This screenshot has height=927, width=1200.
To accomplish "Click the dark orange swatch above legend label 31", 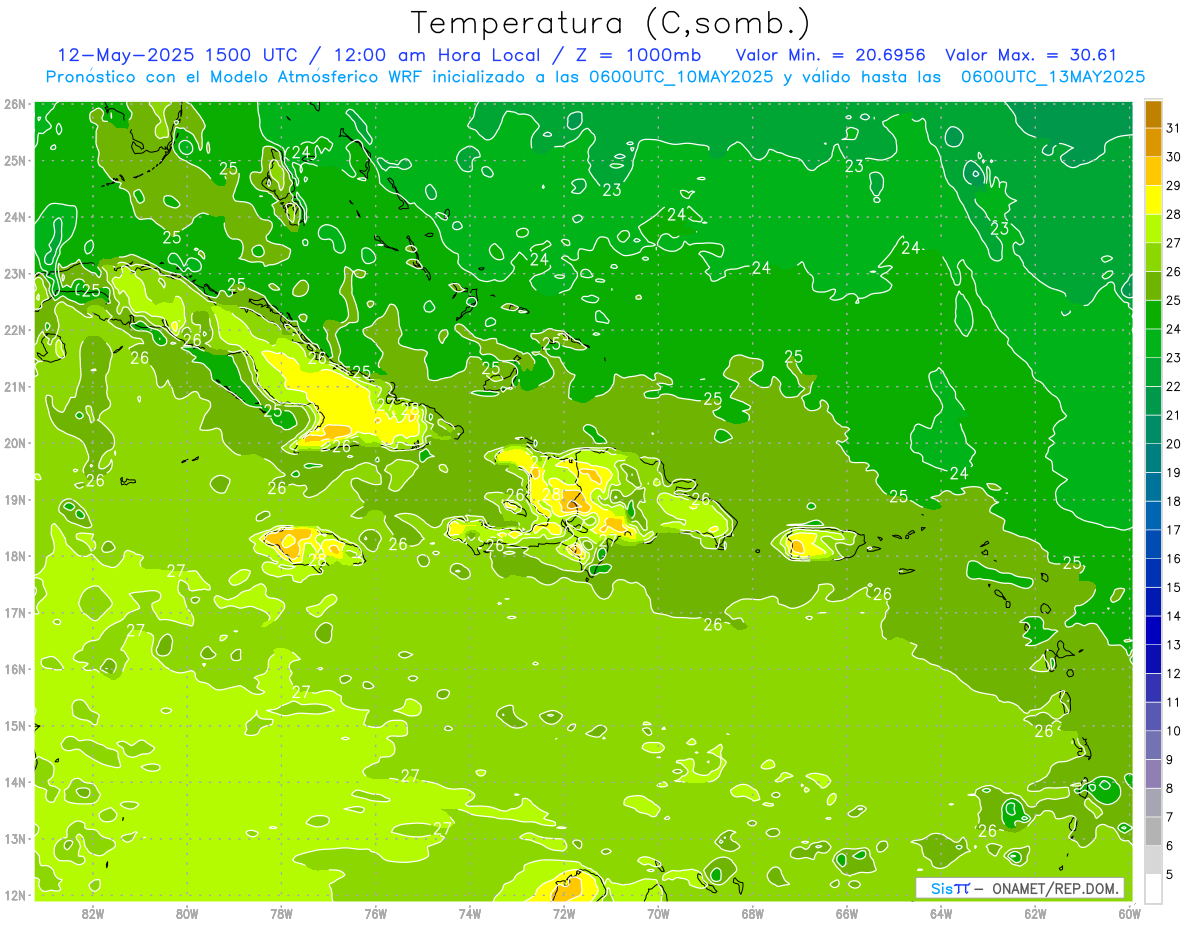I will [x=1153, y=114].
